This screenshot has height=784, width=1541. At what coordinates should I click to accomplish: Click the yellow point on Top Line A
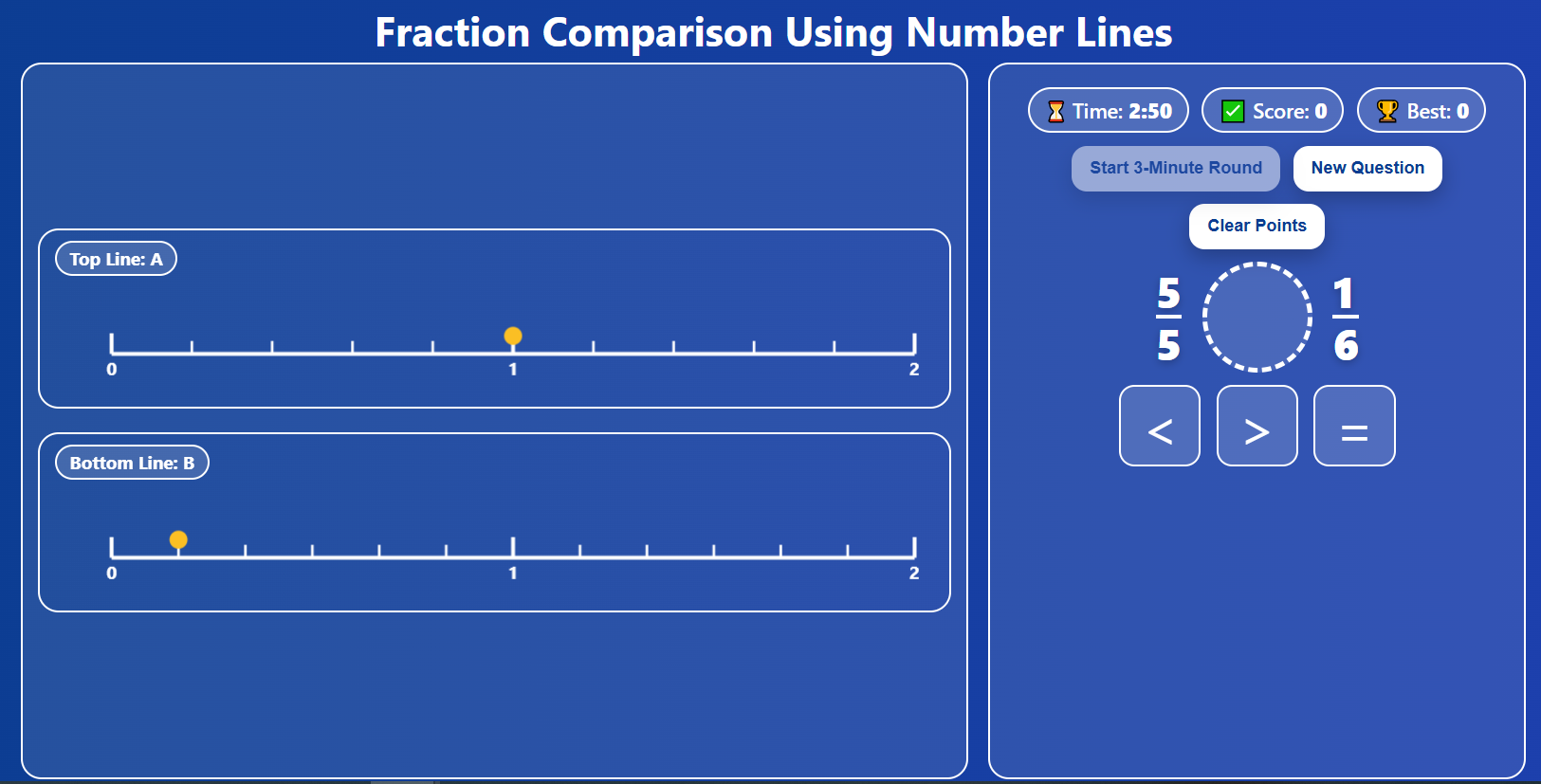(x=513, y=337)
